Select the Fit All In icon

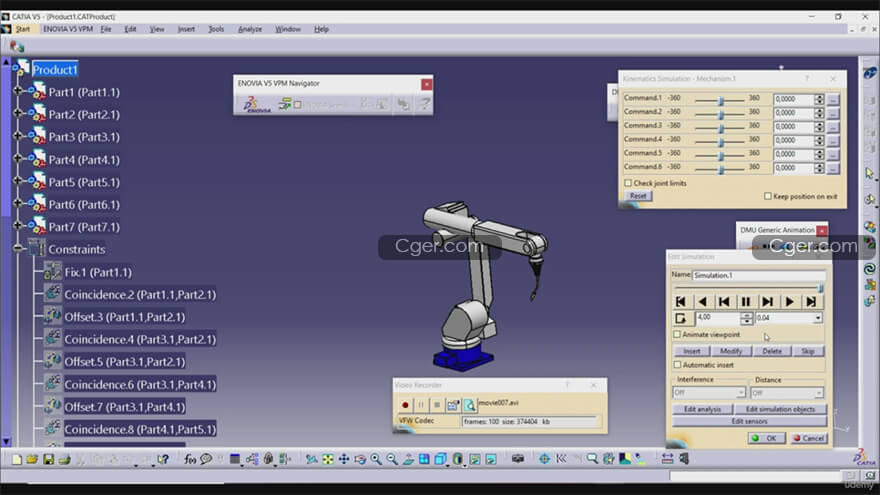coord(328,459)
